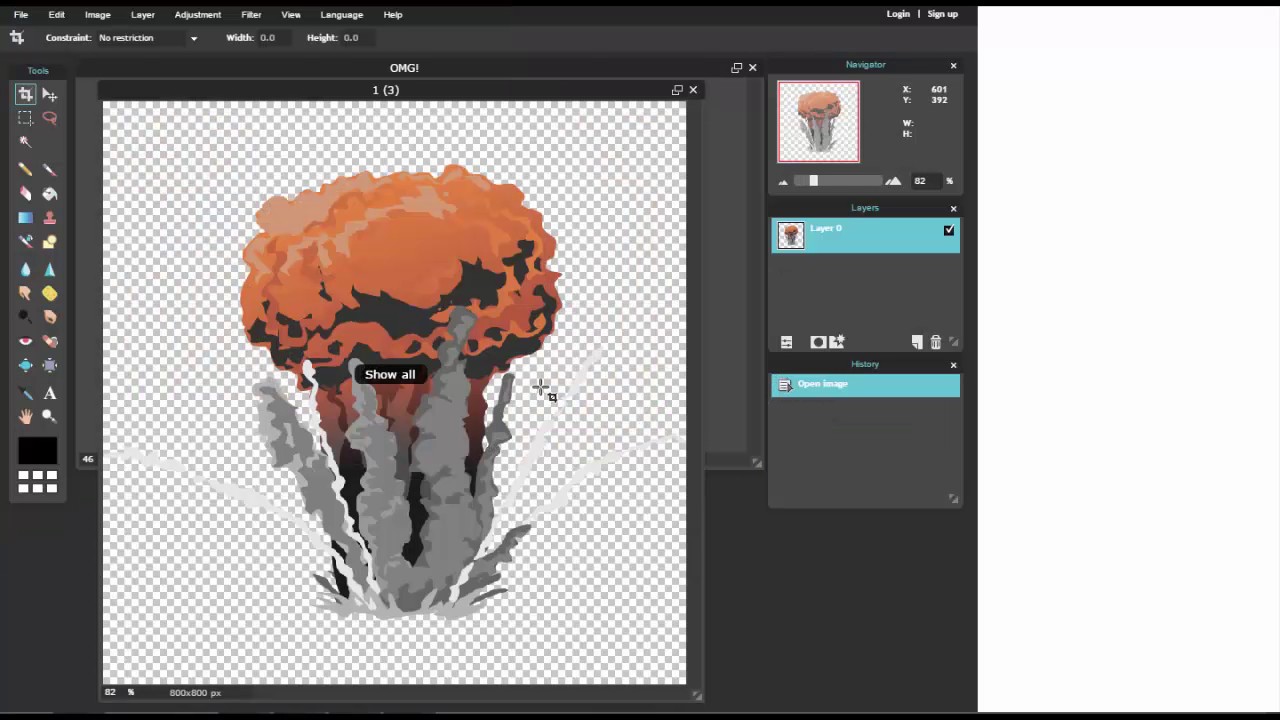
Task: Select the Lasso tool
Action: point(50,118)
